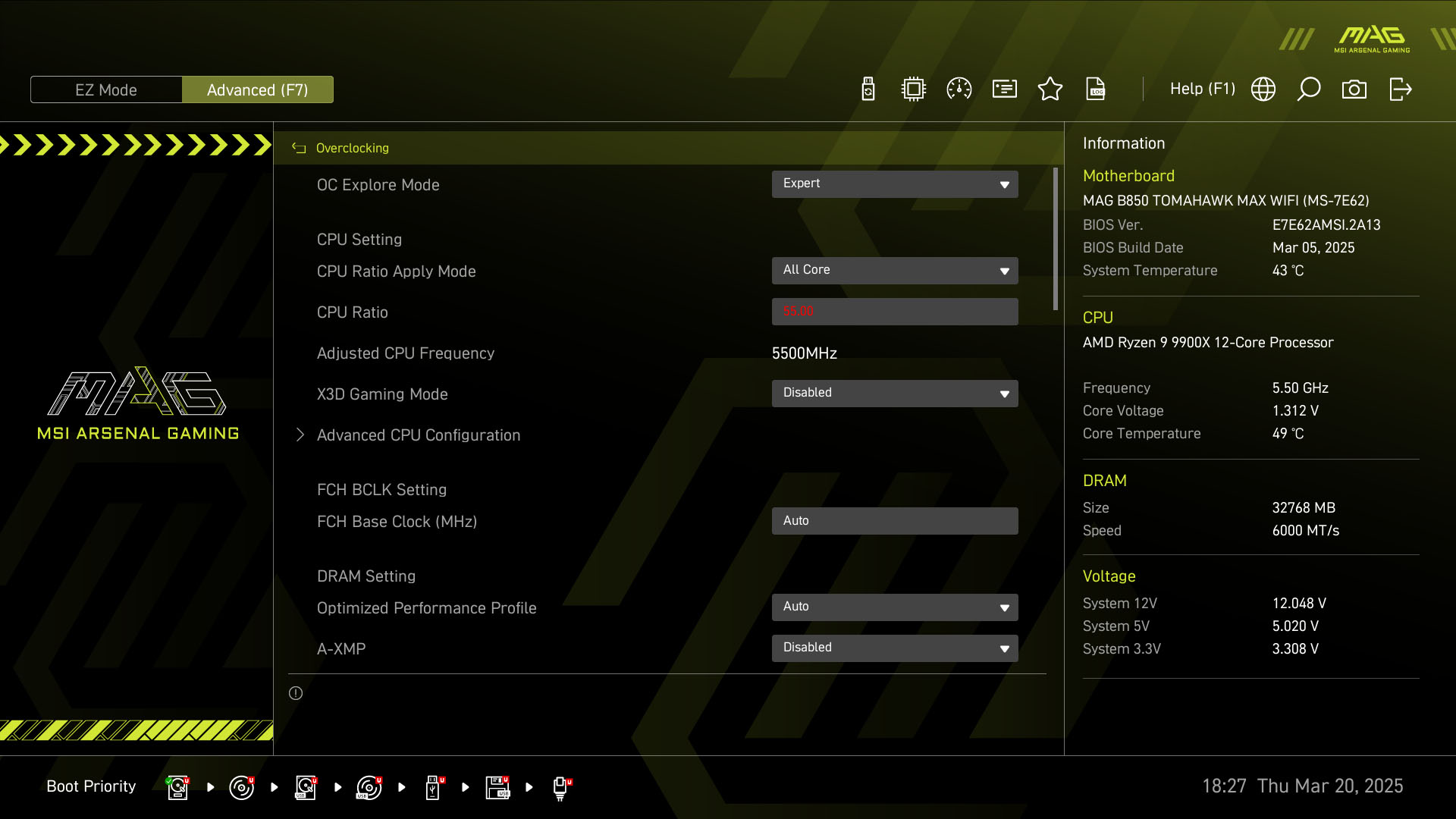Click DRAM Size 32768 MB value
1456x819 pixels.
[x=1303, y=508]
